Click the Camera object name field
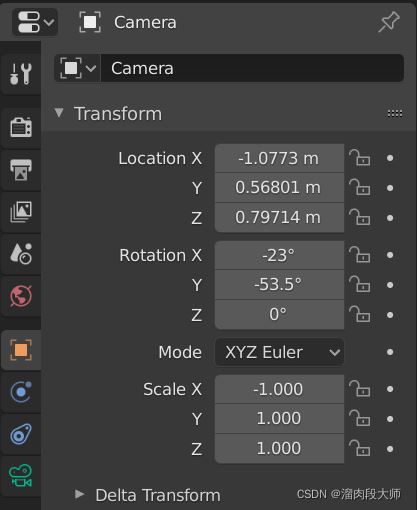The height and width of the screenshot is (510, 417). point(252,68)
